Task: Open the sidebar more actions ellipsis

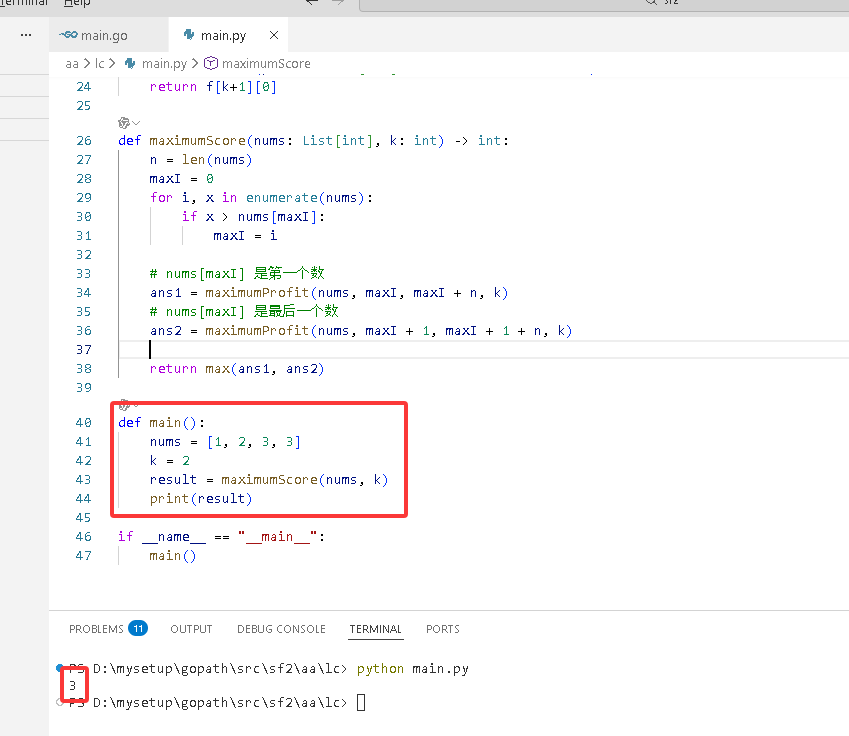Action: click(x=26, y=35)
